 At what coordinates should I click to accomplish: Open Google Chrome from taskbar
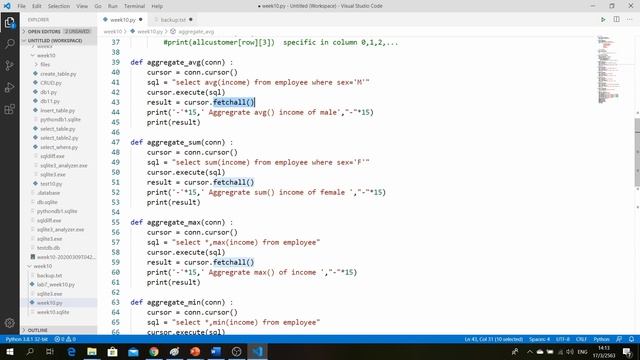[x=154, y=351]
